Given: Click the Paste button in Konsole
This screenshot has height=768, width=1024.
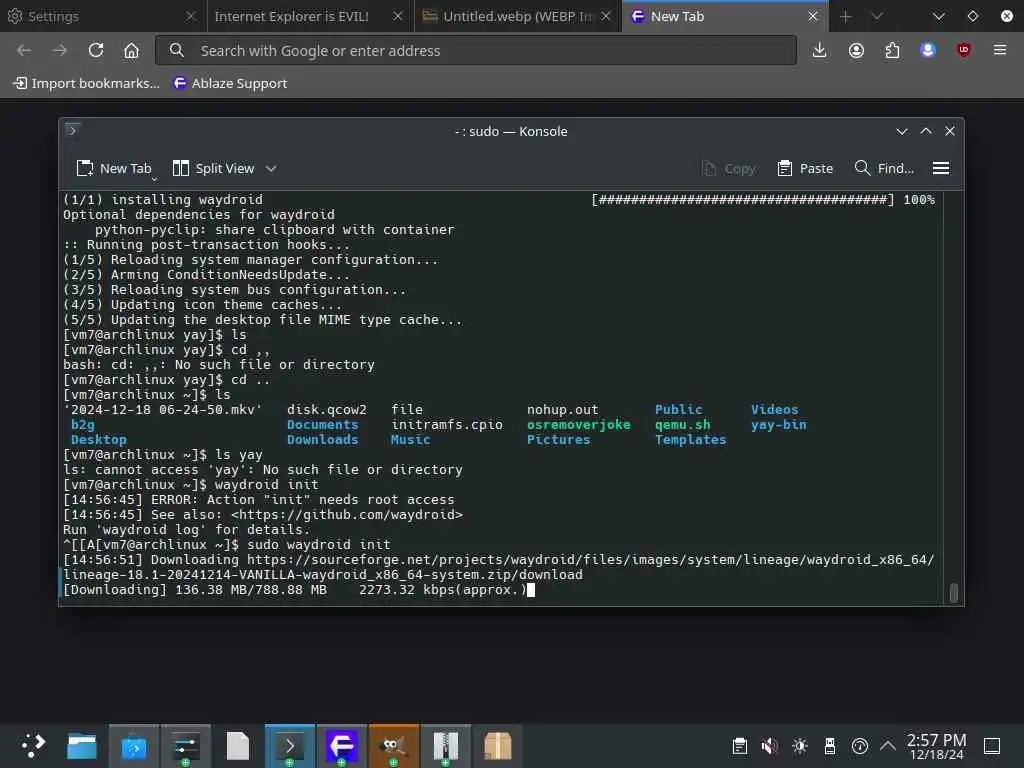Looking at the screenshot, I should 805,168.
